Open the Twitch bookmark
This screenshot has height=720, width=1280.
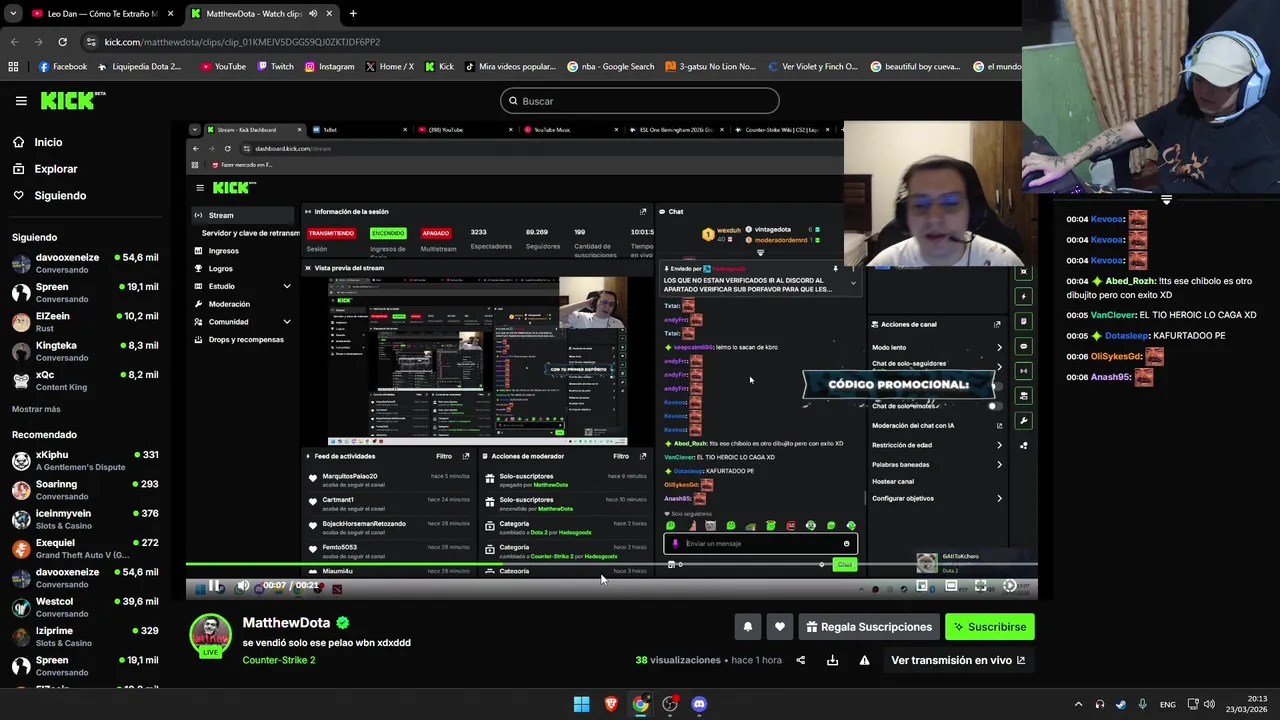275,67
